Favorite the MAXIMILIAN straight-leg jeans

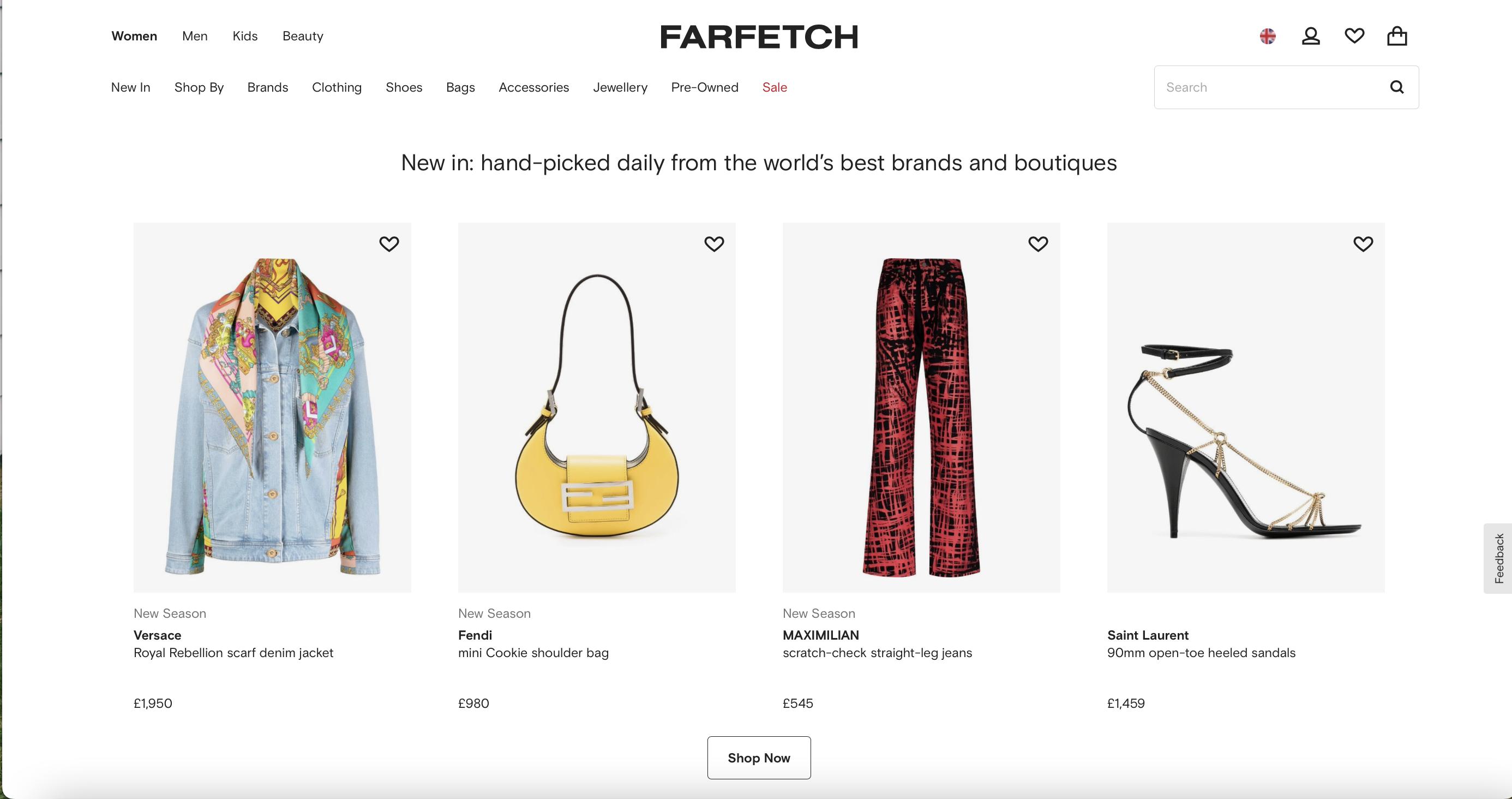1039,244
